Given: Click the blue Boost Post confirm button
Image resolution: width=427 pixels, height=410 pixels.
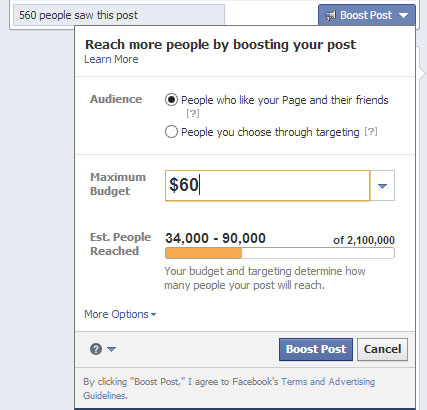Looking at the screenshot, I should tap(316, 349).
